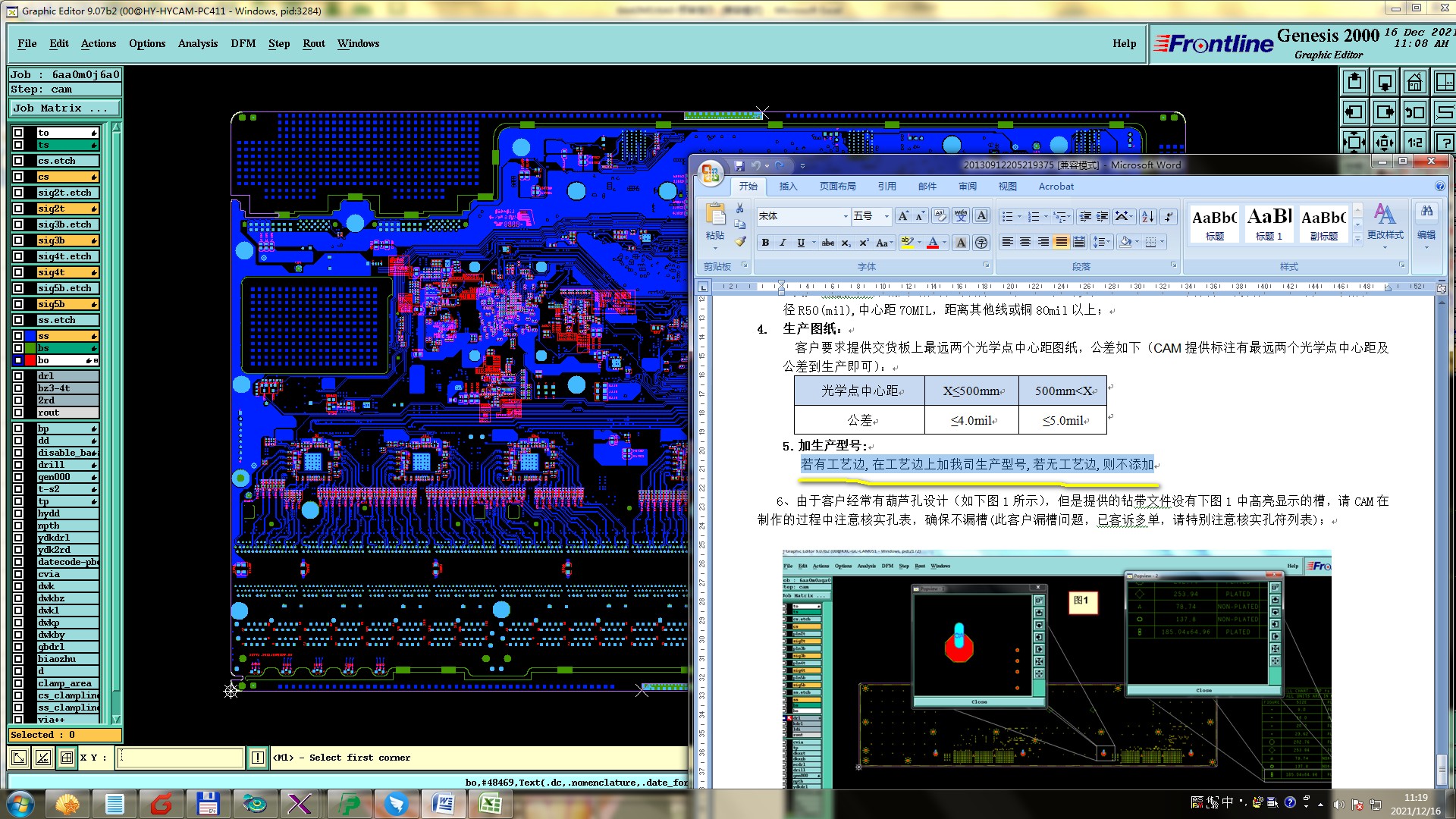Click the previous view undo zoom icon

pos(1414,112)
